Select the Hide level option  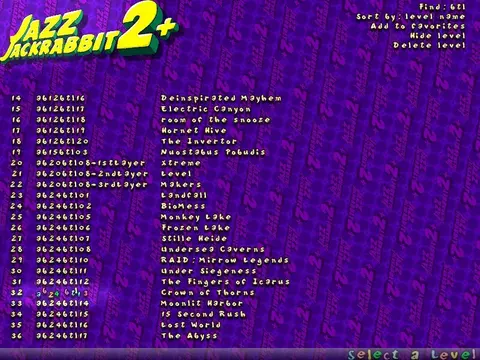click(438, 36)
